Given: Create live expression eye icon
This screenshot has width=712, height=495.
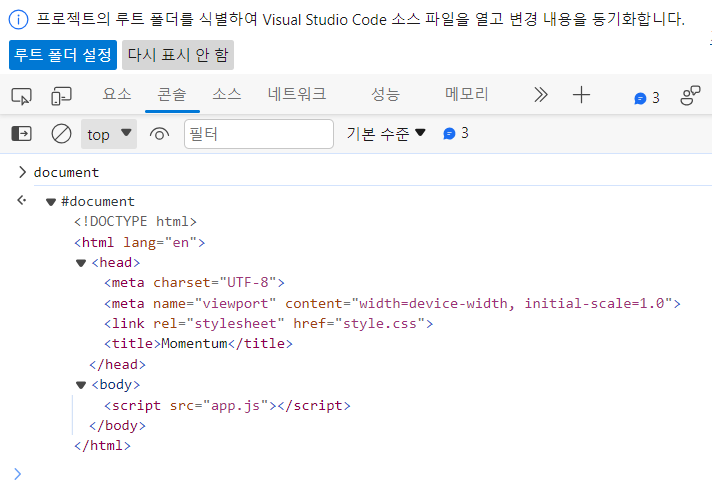Looking at the screenshot, I should coord(159,134).
